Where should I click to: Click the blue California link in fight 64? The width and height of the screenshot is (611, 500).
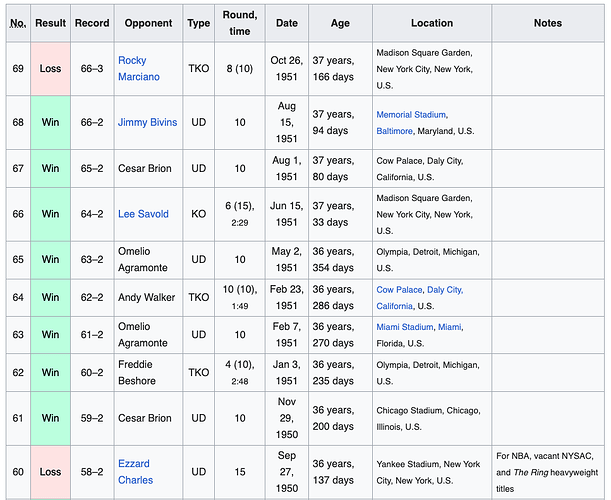398,306
